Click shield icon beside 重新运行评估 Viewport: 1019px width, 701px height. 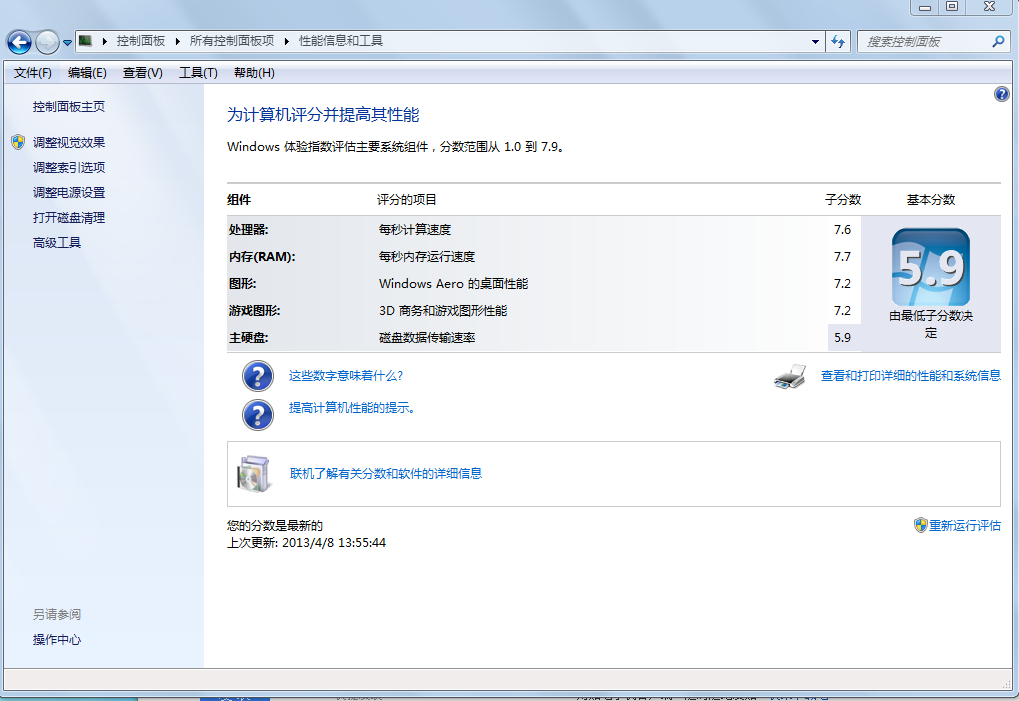920,525
